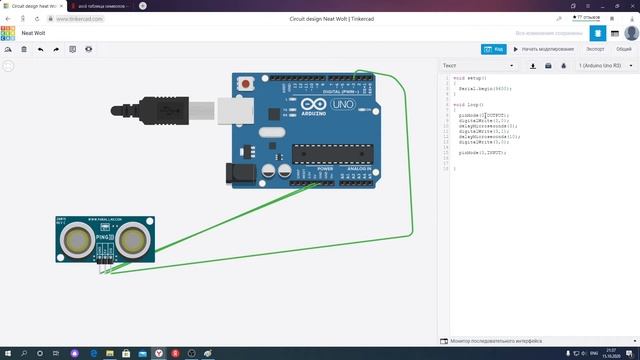The image size is (640, 360).
Task: Open the user profile avatar
Action: (x=631, y=33)
